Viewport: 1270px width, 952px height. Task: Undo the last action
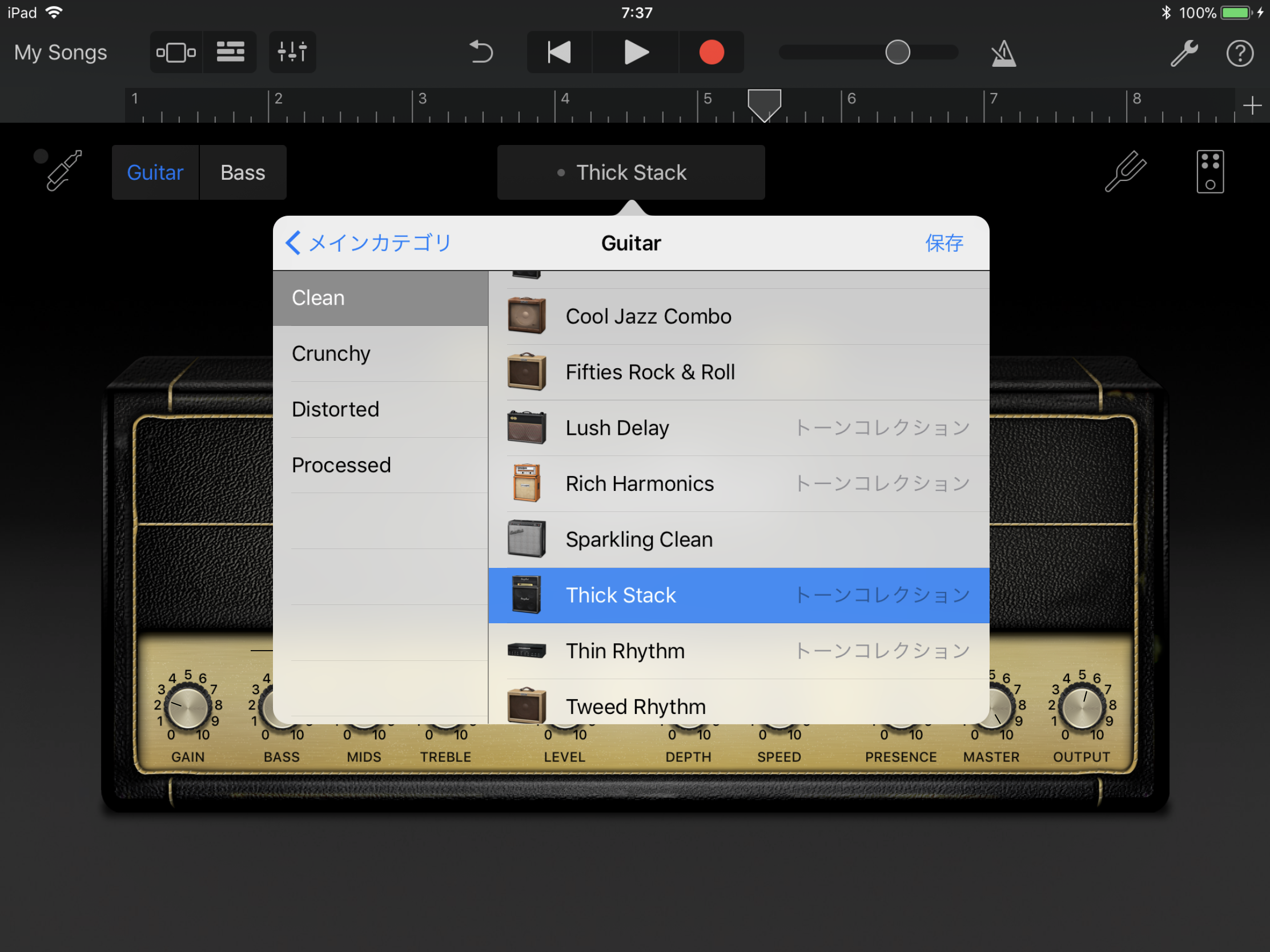coord(481,52)
